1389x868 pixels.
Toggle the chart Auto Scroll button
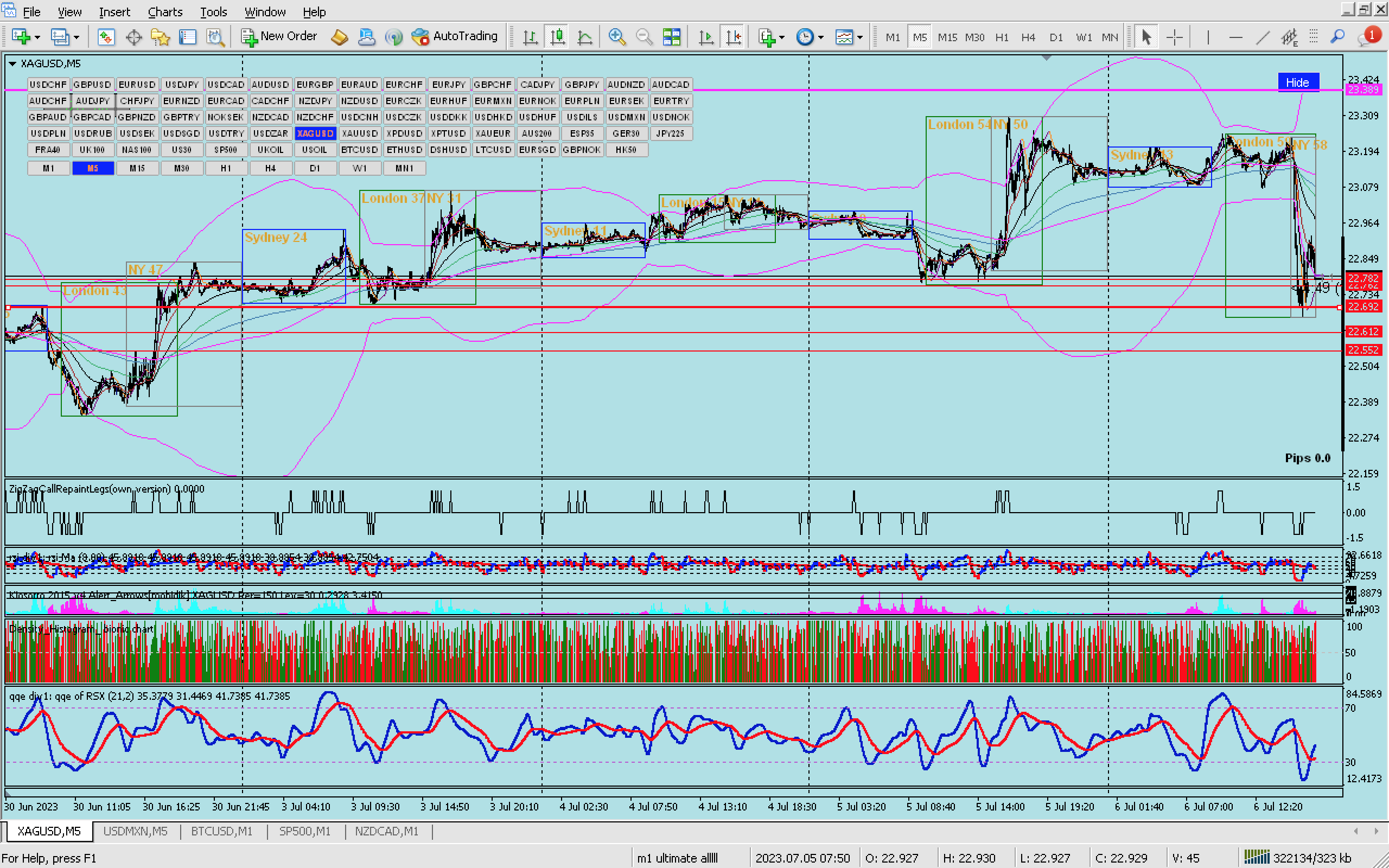[706, 37]
